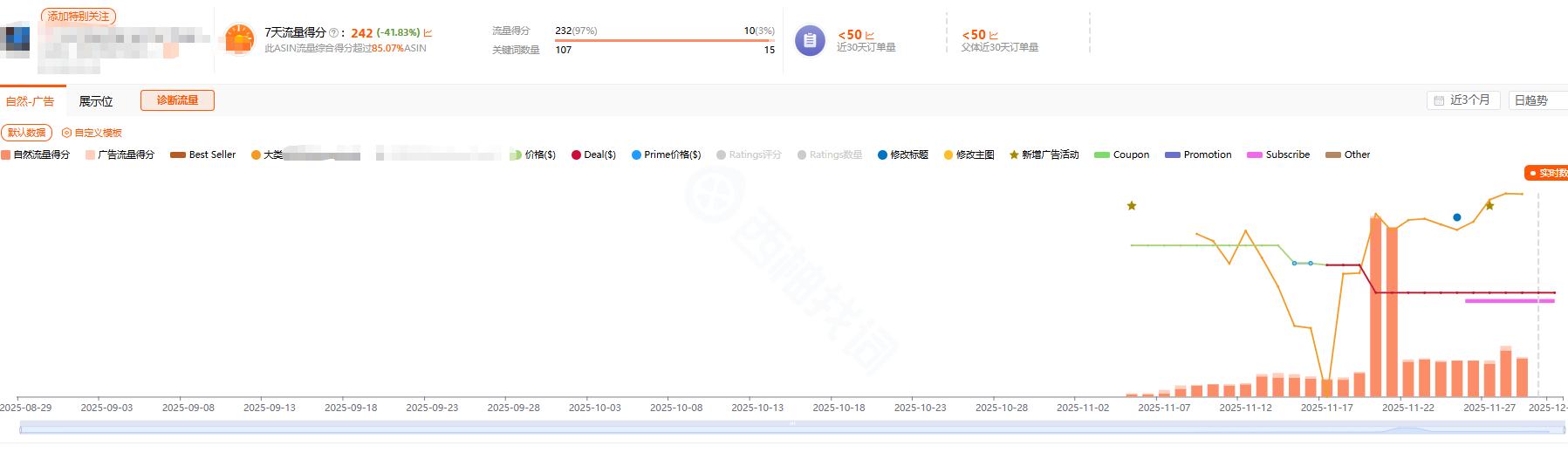Click the calendar icon in date range box

coord(1439,101)
